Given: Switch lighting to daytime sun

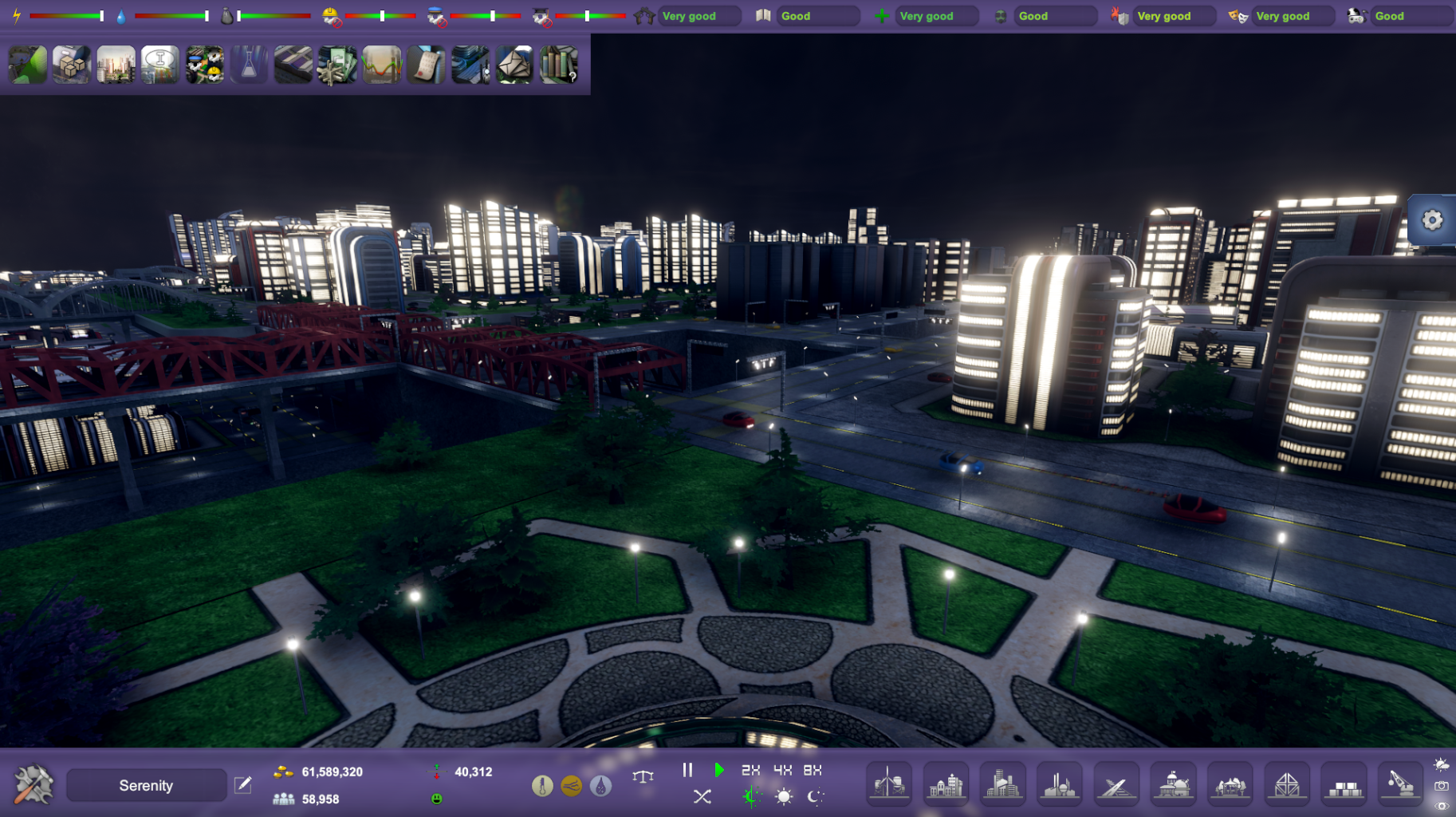Looking at the screenshot, I should pyautogui.click(x=784, y=796).
